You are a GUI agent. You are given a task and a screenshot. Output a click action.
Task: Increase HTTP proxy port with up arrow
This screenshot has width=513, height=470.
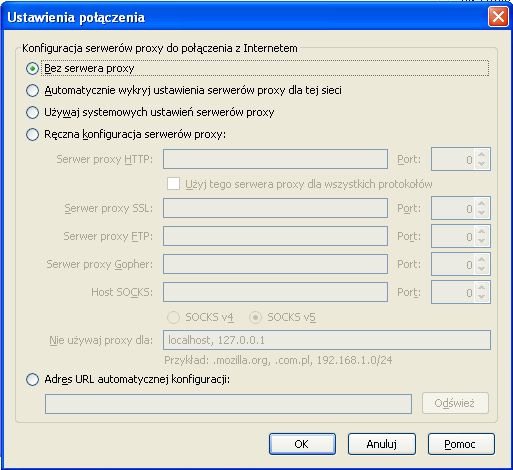(481, 154)
